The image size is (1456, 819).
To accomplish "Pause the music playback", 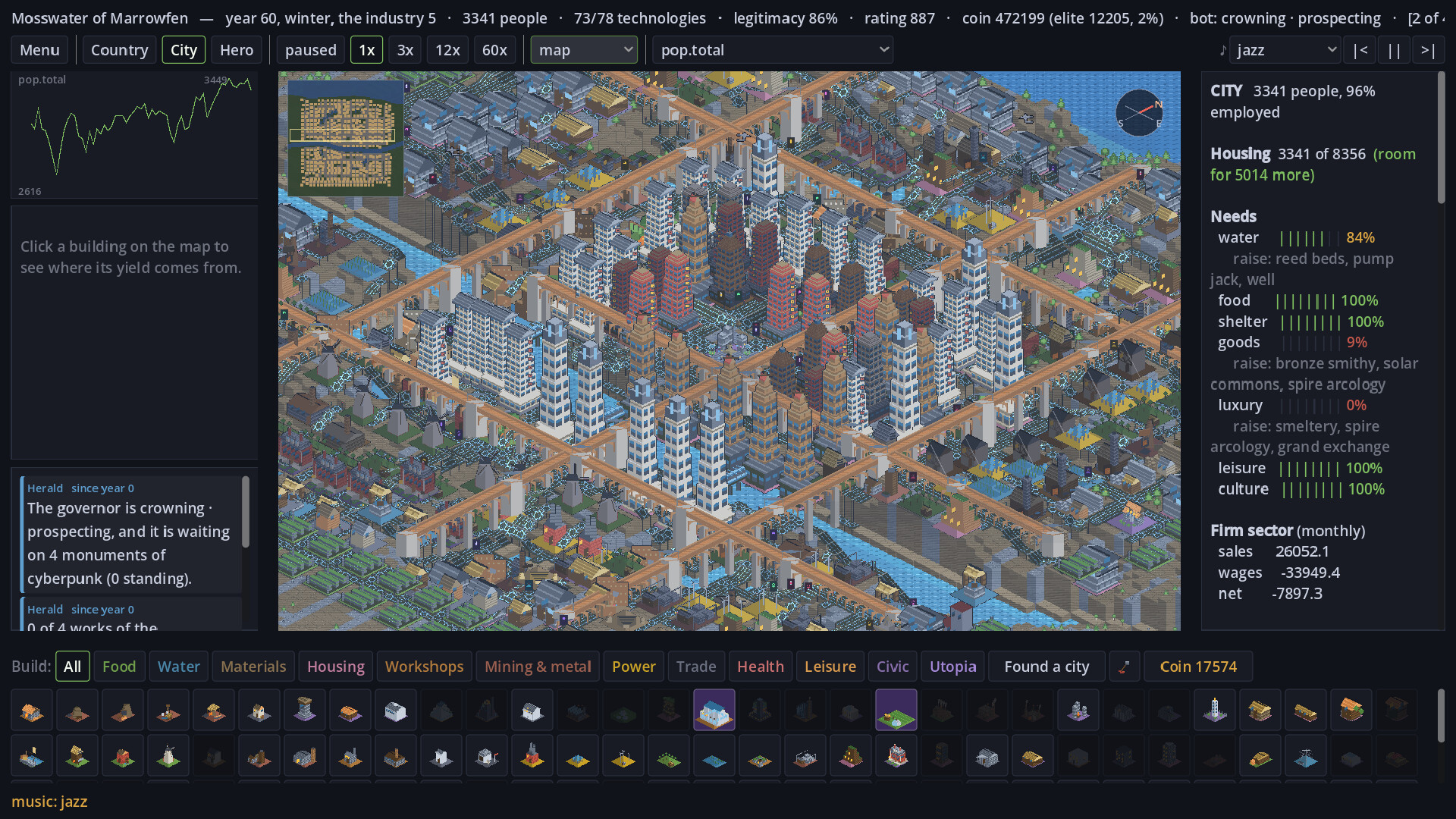I will [x=1394, y=50].
